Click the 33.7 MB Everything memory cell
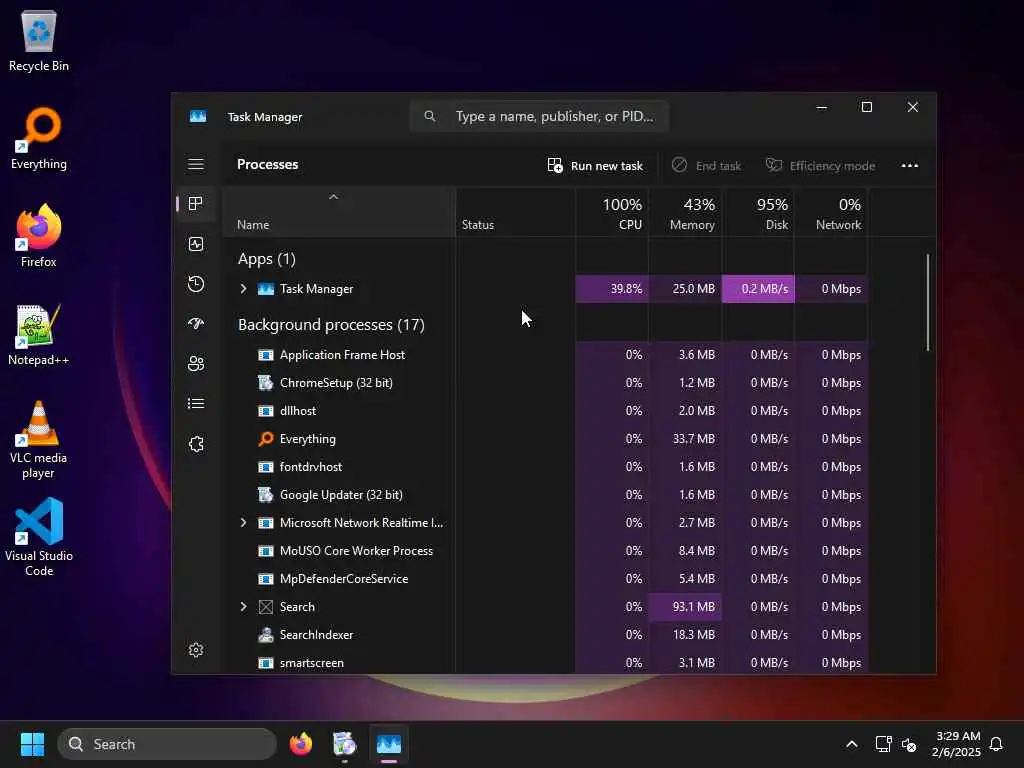 (x=685, y=439)
